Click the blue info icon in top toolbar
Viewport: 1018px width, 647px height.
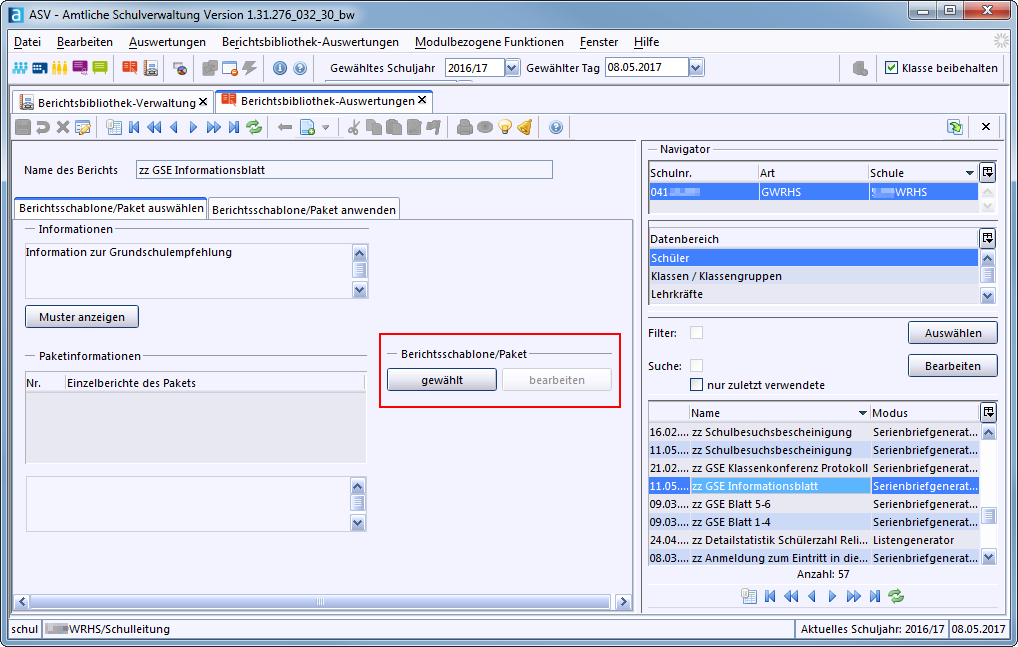(280, 68)
